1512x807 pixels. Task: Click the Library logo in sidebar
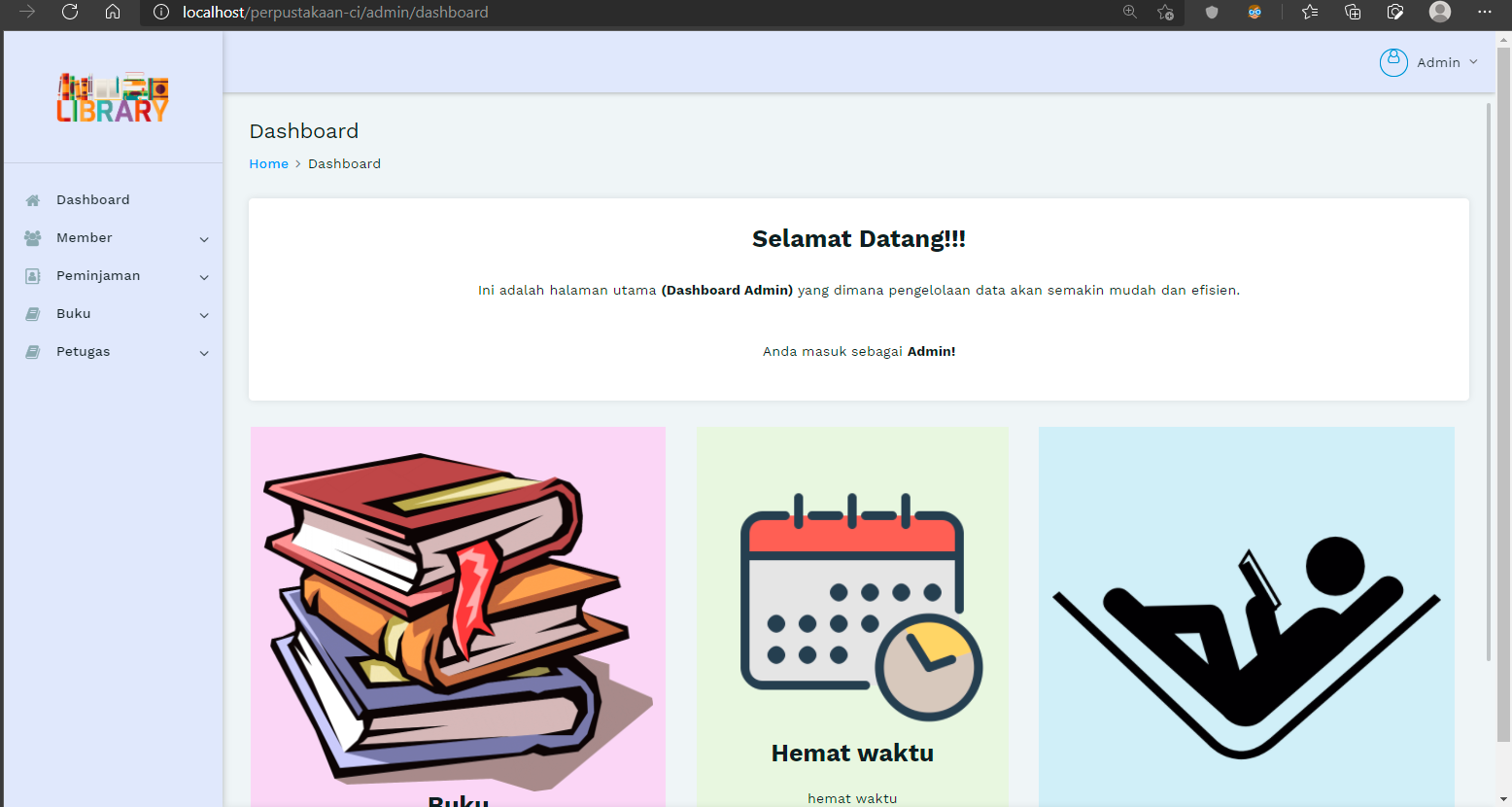tap(113, 97)
